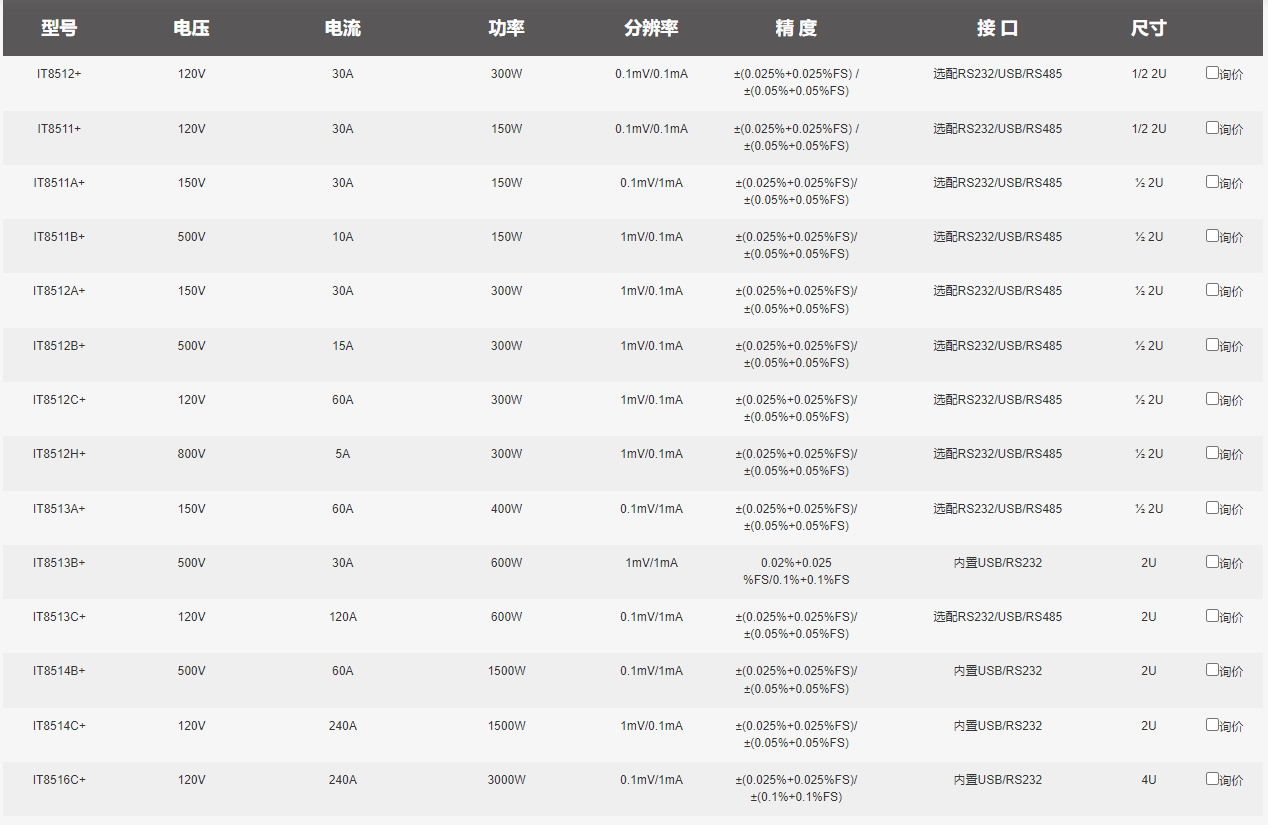Tick 询价 checkbox for IT8514B+
The height and width of the screenshot is (825, 1268).
[1212, 670]
